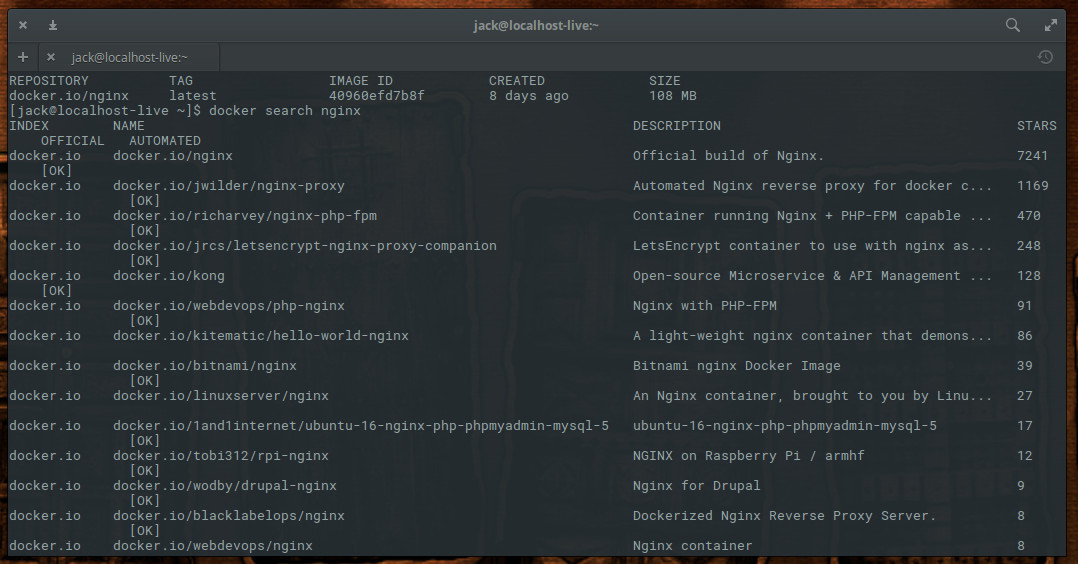Click the Official build of Nginx description
This screenshot has width=1078, height=564.
pos(728,155)
